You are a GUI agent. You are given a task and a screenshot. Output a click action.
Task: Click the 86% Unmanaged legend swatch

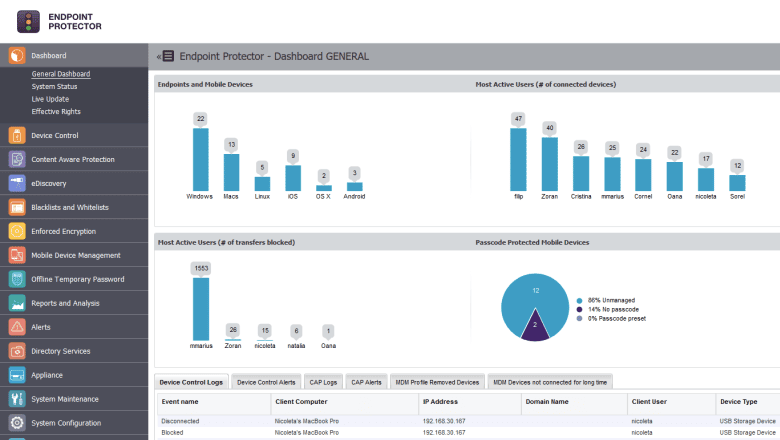click(579, 300)
